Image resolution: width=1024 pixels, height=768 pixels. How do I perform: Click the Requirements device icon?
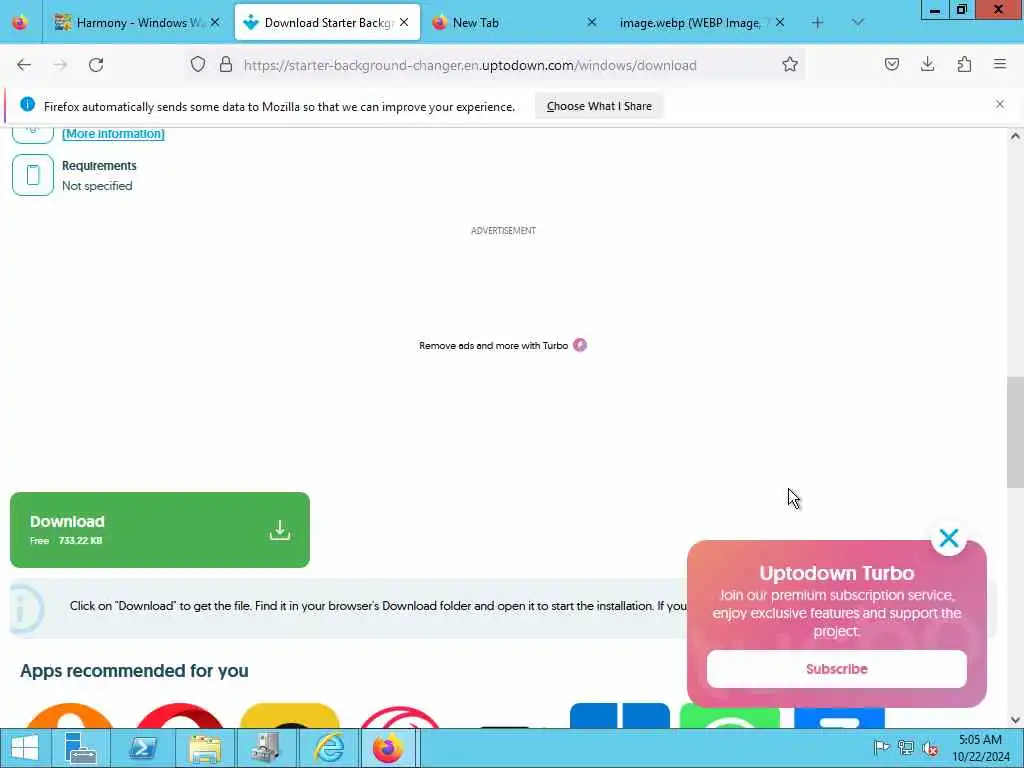(x=33, y=175)
